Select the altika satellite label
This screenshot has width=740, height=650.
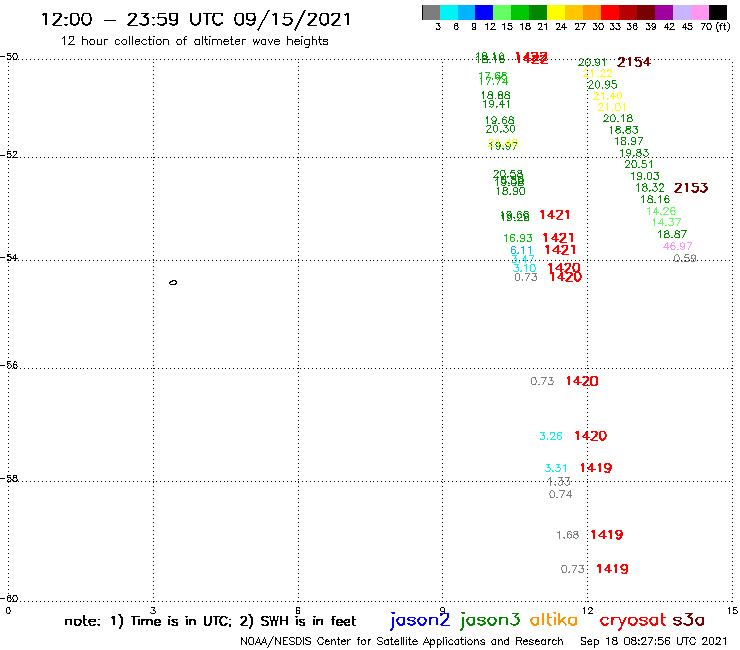[x=554, y=620]
